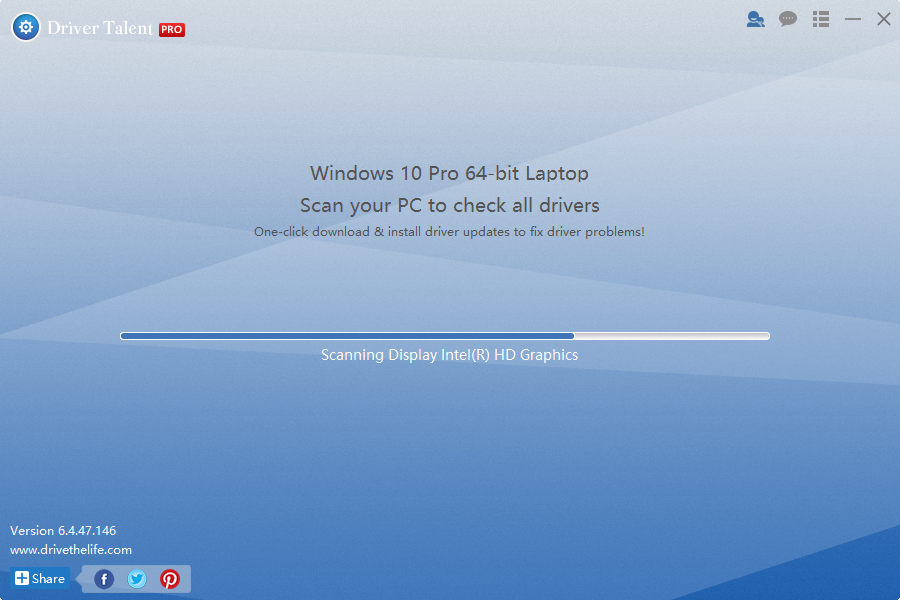900x600 pixels.
Task: Share on Pinterest
Action: (x=169, y=579)
